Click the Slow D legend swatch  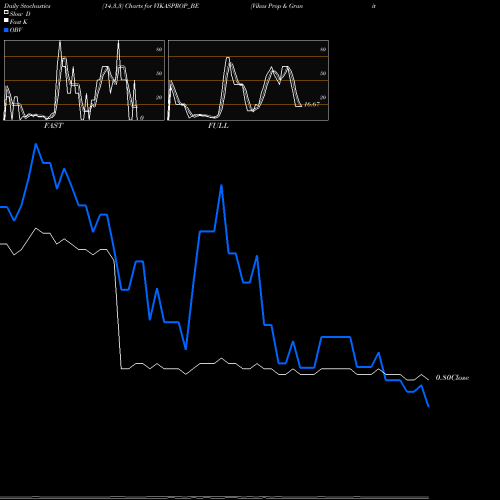tap(6, 12)
